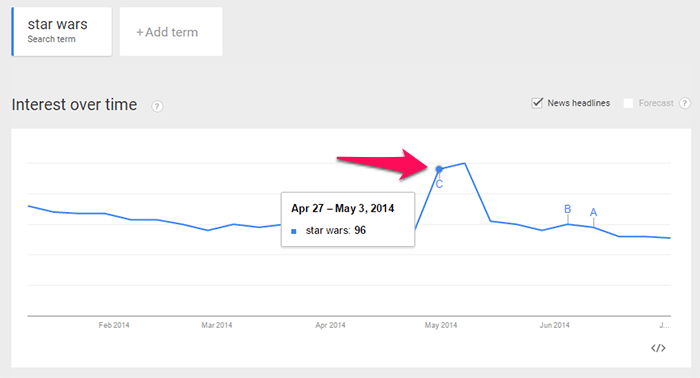
Task: Click the Apr 2014 axis label
Action: pos(330,325)
